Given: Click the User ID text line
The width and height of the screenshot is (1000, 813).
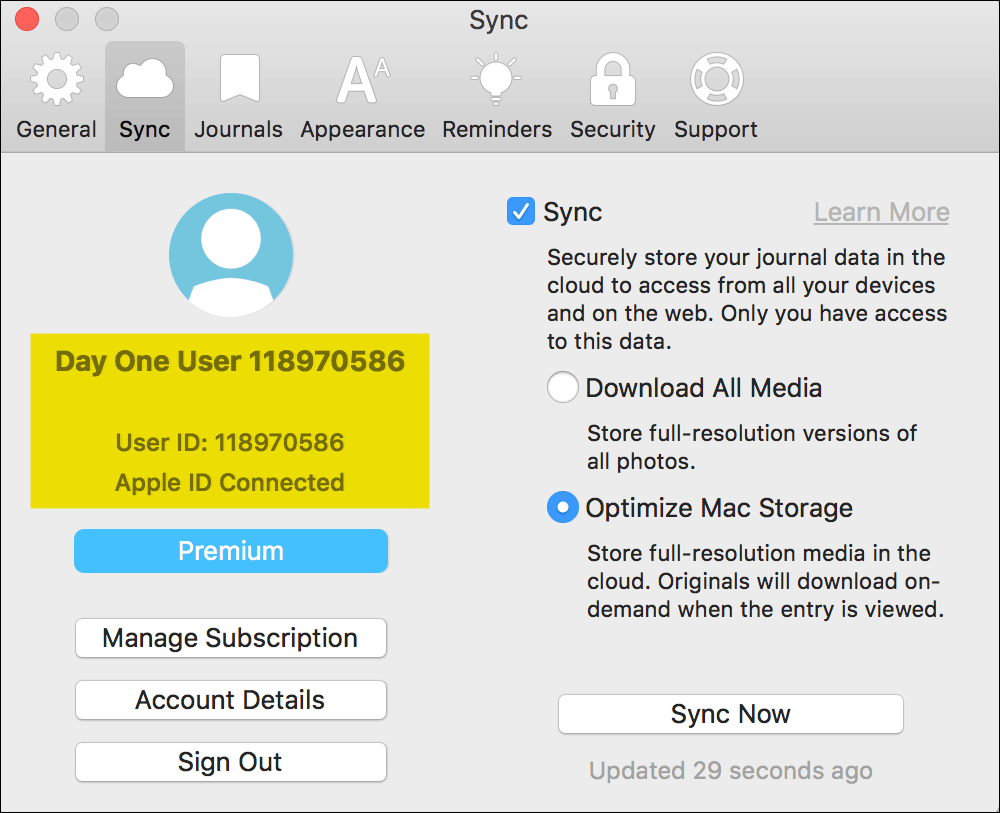Looking at the screenshot, I should pos(230,442).
